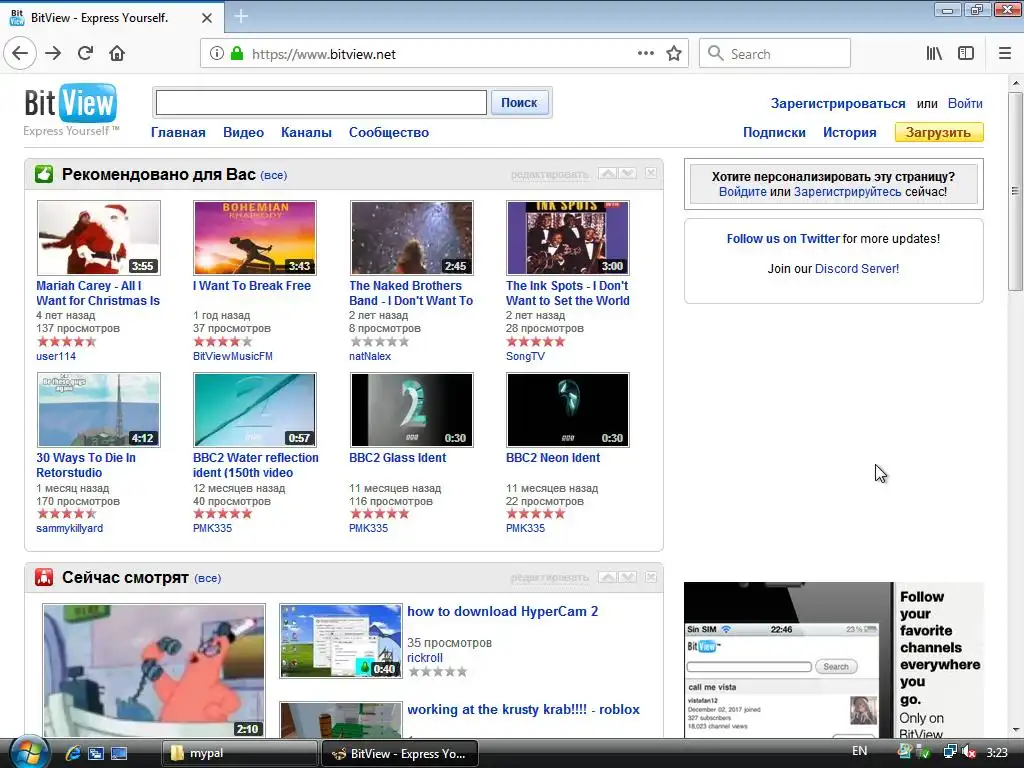Click the Firefox Search field
The height and width of the screenshot is (768, 1024).
pos(775,54)
